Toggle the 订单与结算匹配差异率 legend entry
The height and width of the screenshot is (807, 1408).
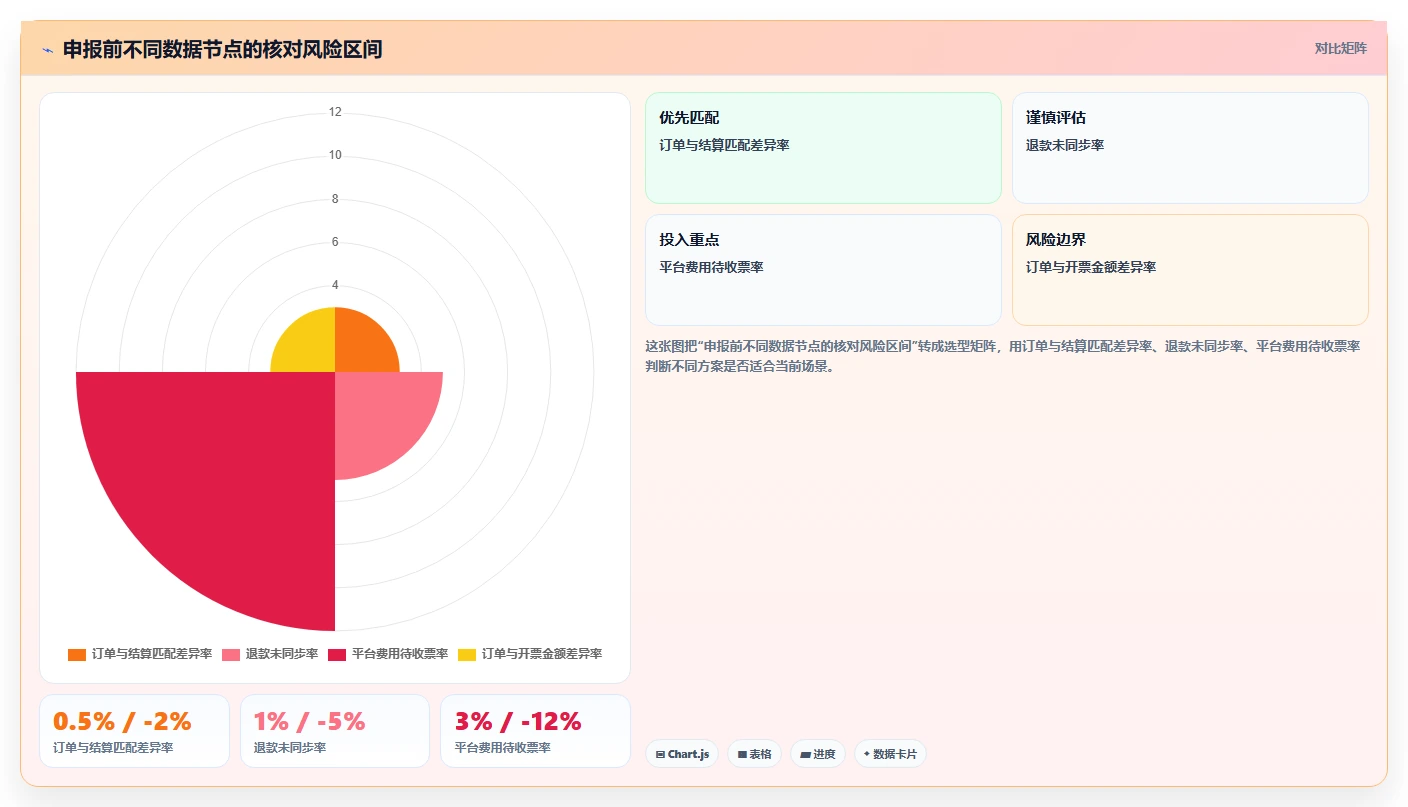pyautogui.click(x=140, y=654)
